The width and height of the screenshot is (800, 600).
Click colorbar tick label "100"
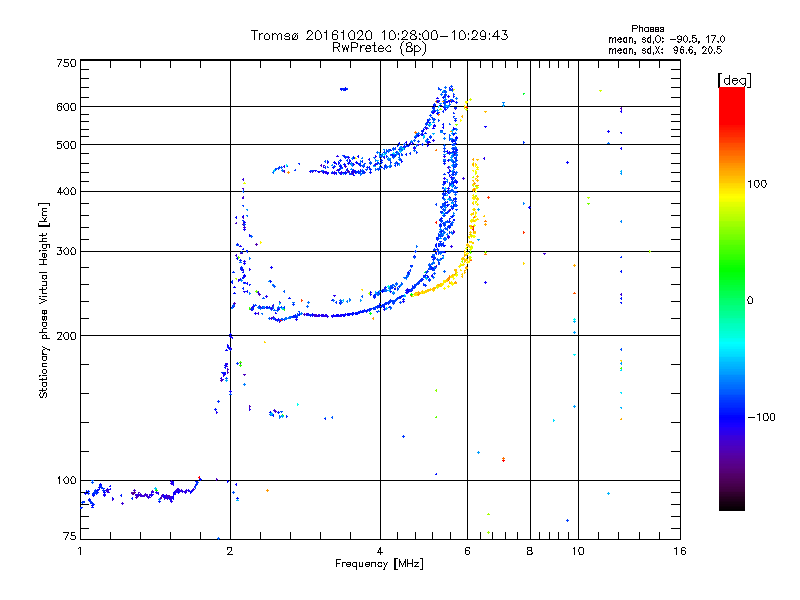click(x=757, y=184)
